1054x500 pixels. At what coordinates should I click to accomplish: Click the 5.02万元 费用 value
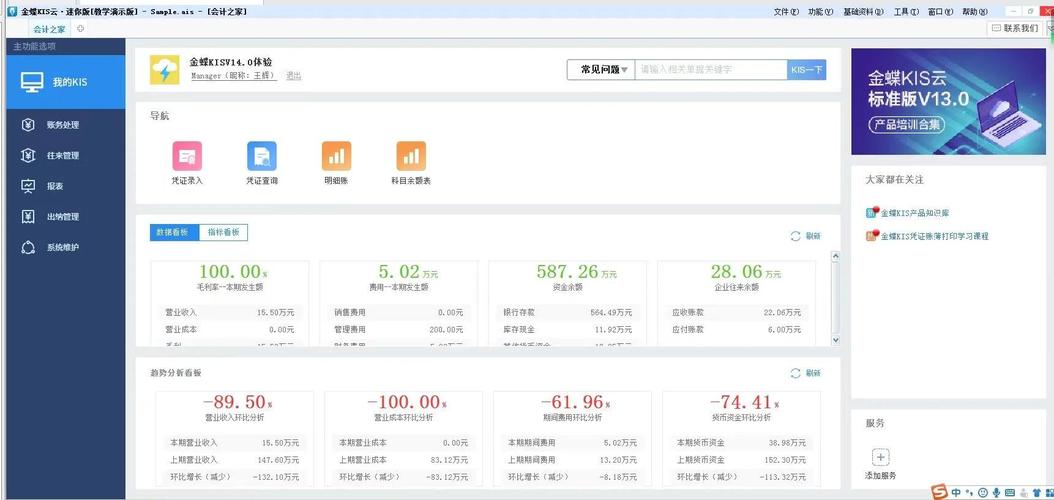(408, 272)
